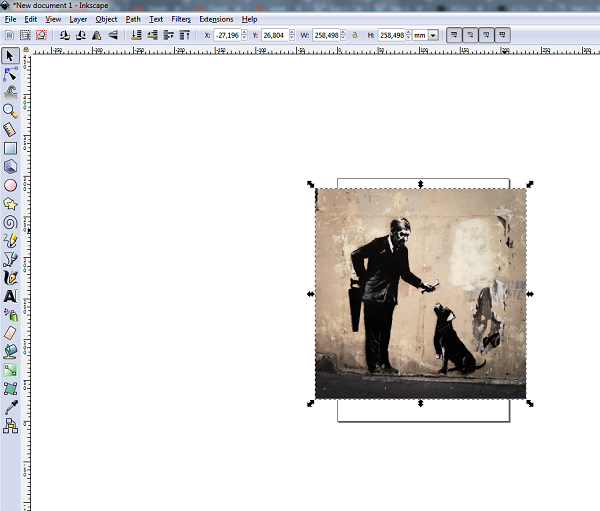The height and width of the screenshot is (511, 600).
Task: Open the Layer menu
Action: [x=78, y=19]
